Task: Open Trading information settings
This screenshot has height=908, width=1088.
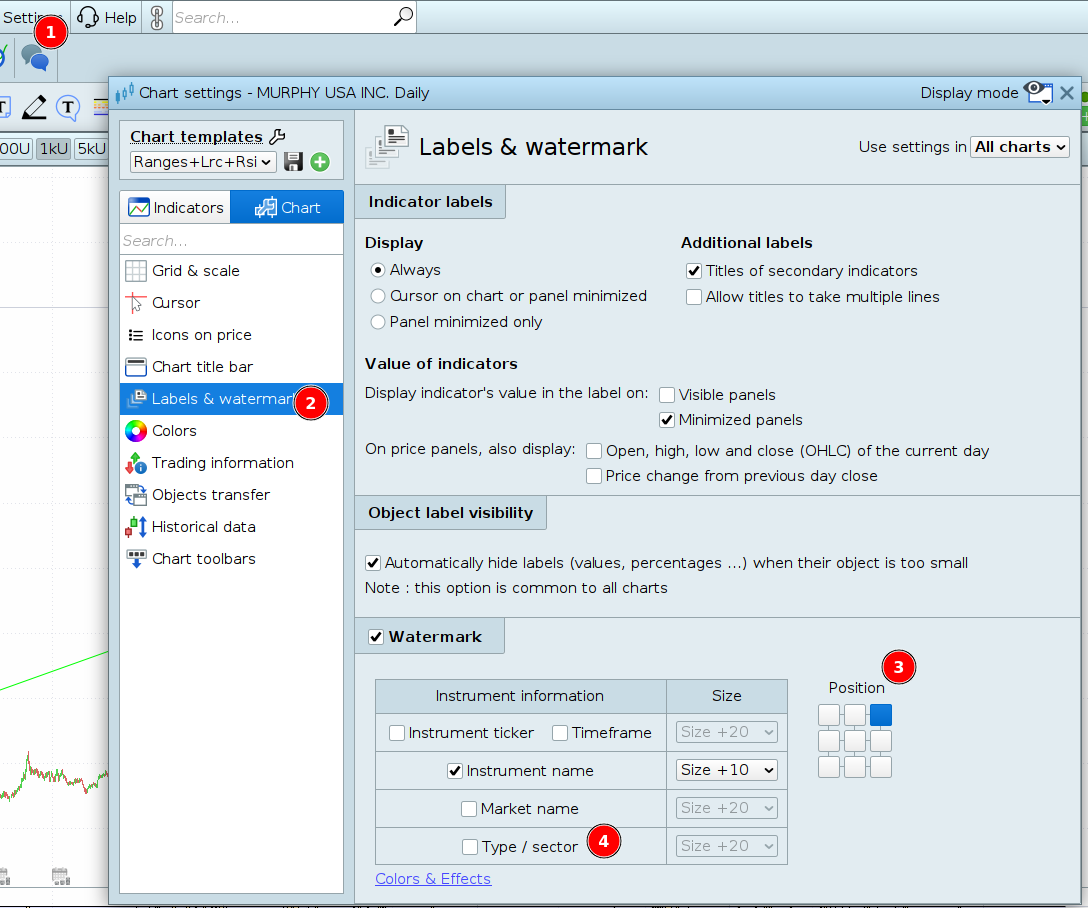Action: click(231, 463)
